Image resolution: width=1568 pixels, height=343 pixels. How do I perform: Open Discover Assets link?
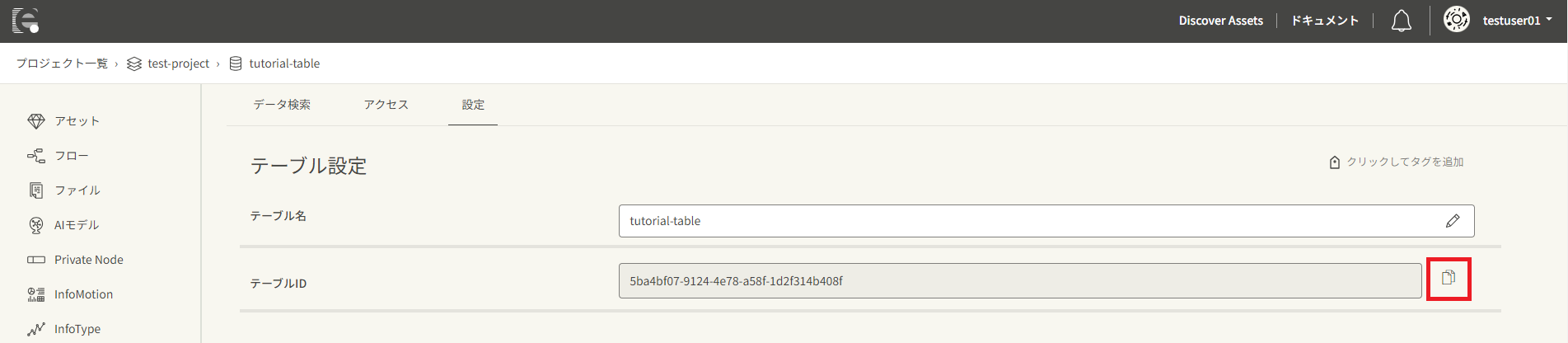coord(1220,21)
